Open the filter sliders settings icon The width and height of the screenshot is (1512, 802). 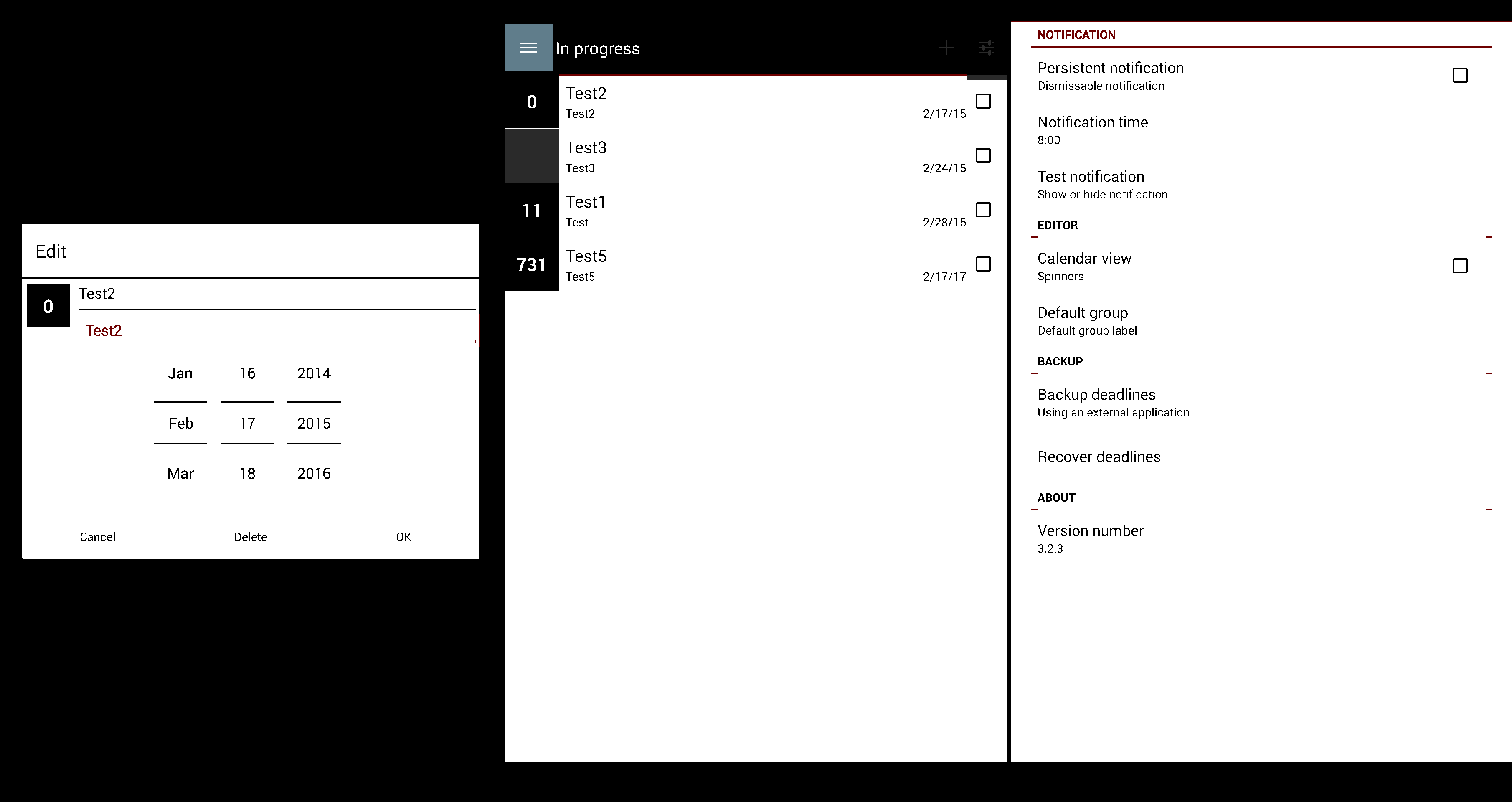[986, 48]
